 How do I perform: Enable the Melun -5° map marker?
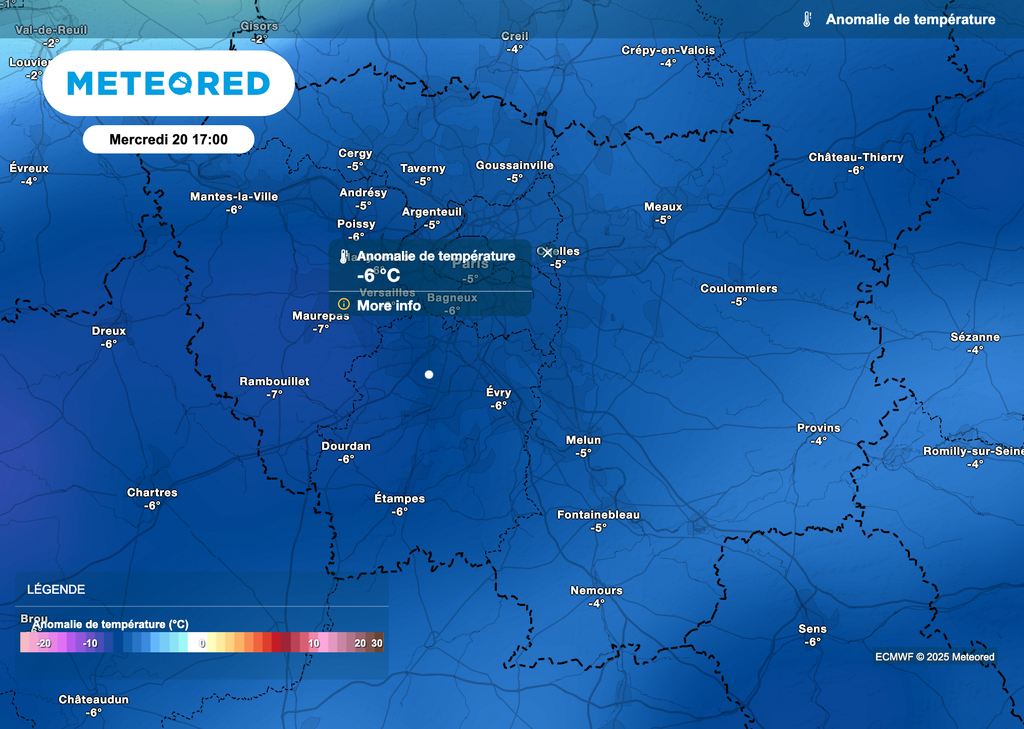(x=582, y=445)
